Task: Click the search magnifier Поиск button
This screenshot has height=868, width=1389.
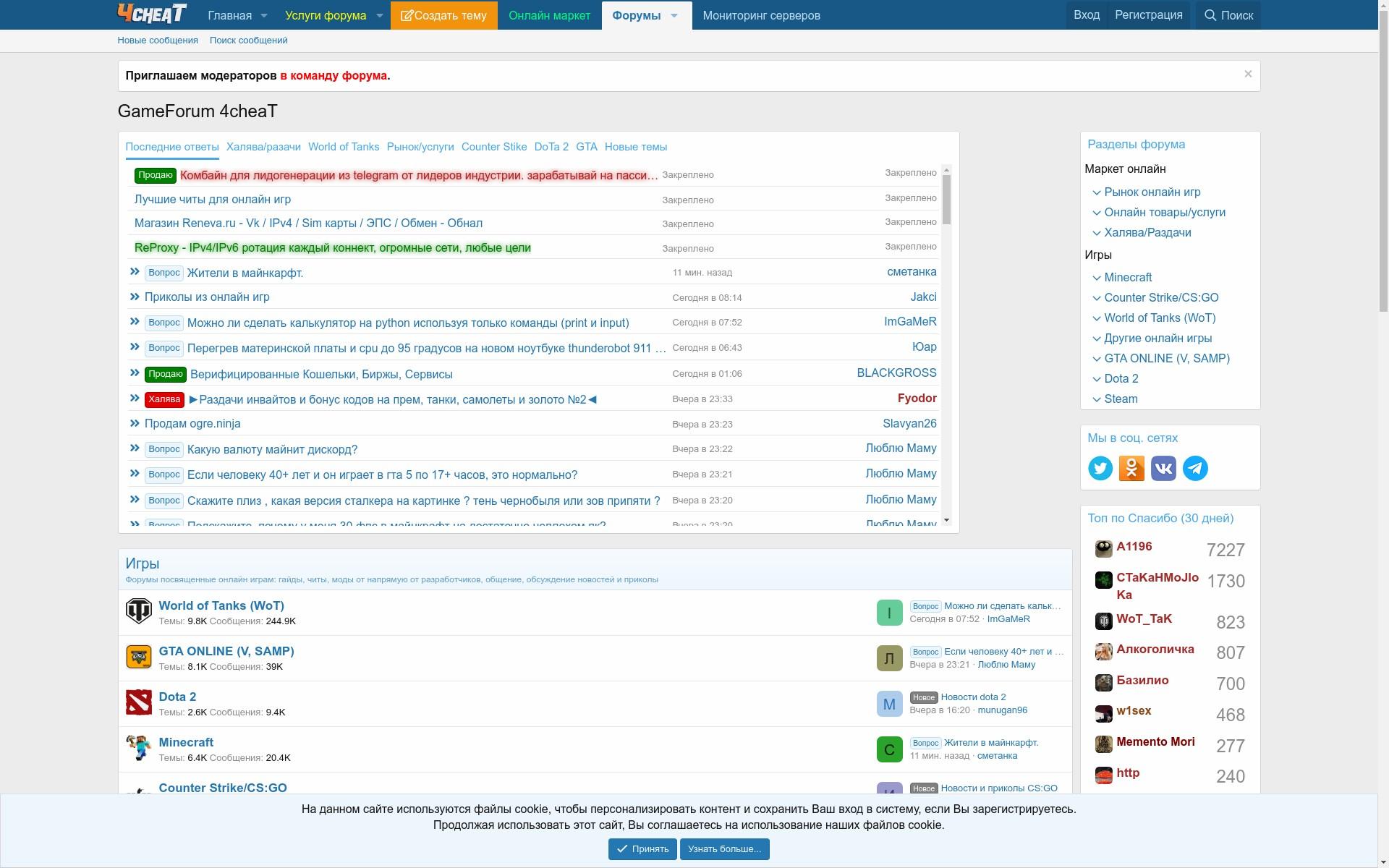Action: click(1228, 15)
